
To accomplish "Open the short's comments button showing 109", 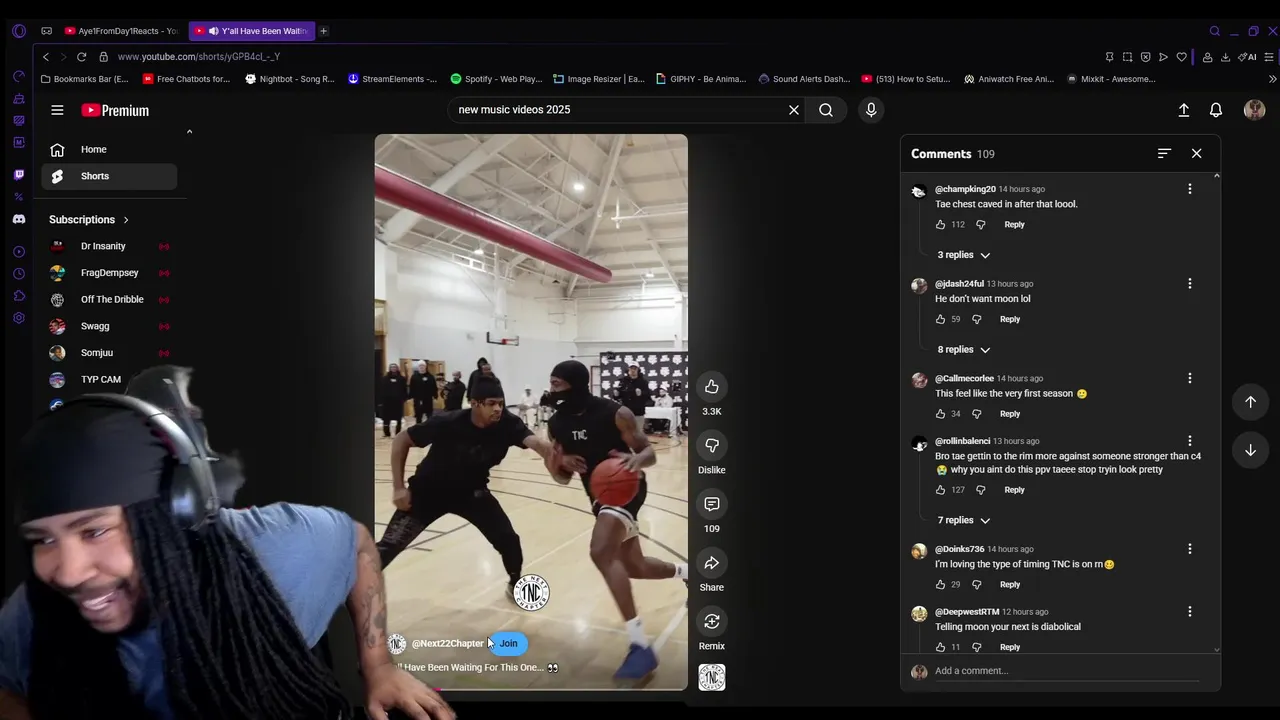I will pyautogui.click(x=712, y=504).
